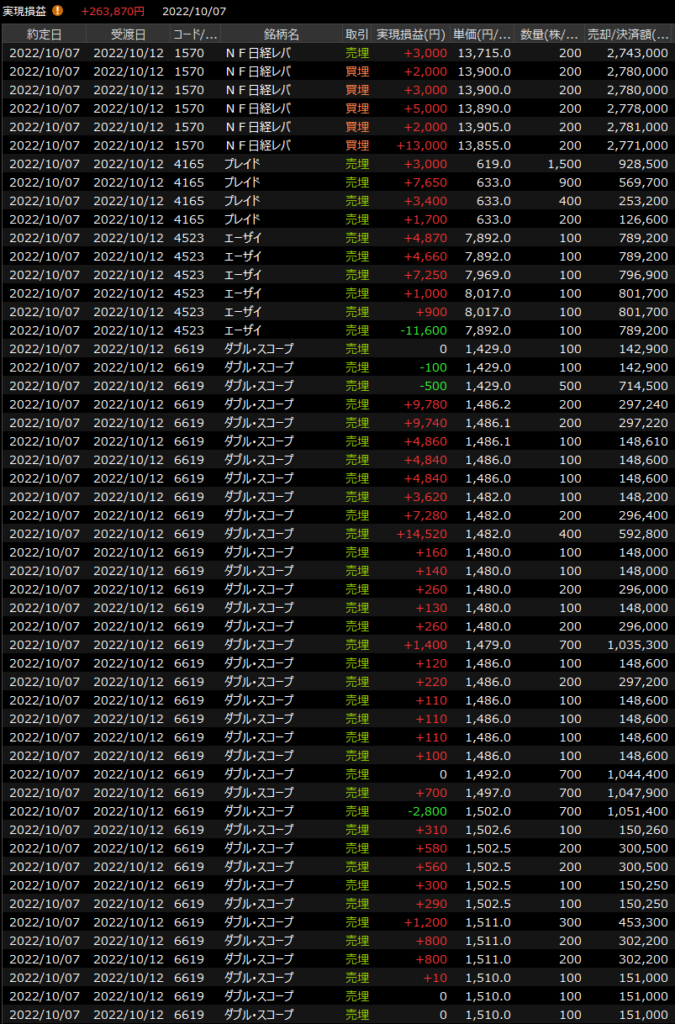The height and width of the screenshot is (1024, 675).
Task: Click the ダブル・スコープ row with -2,800 loss
Action: coord(337,811)
